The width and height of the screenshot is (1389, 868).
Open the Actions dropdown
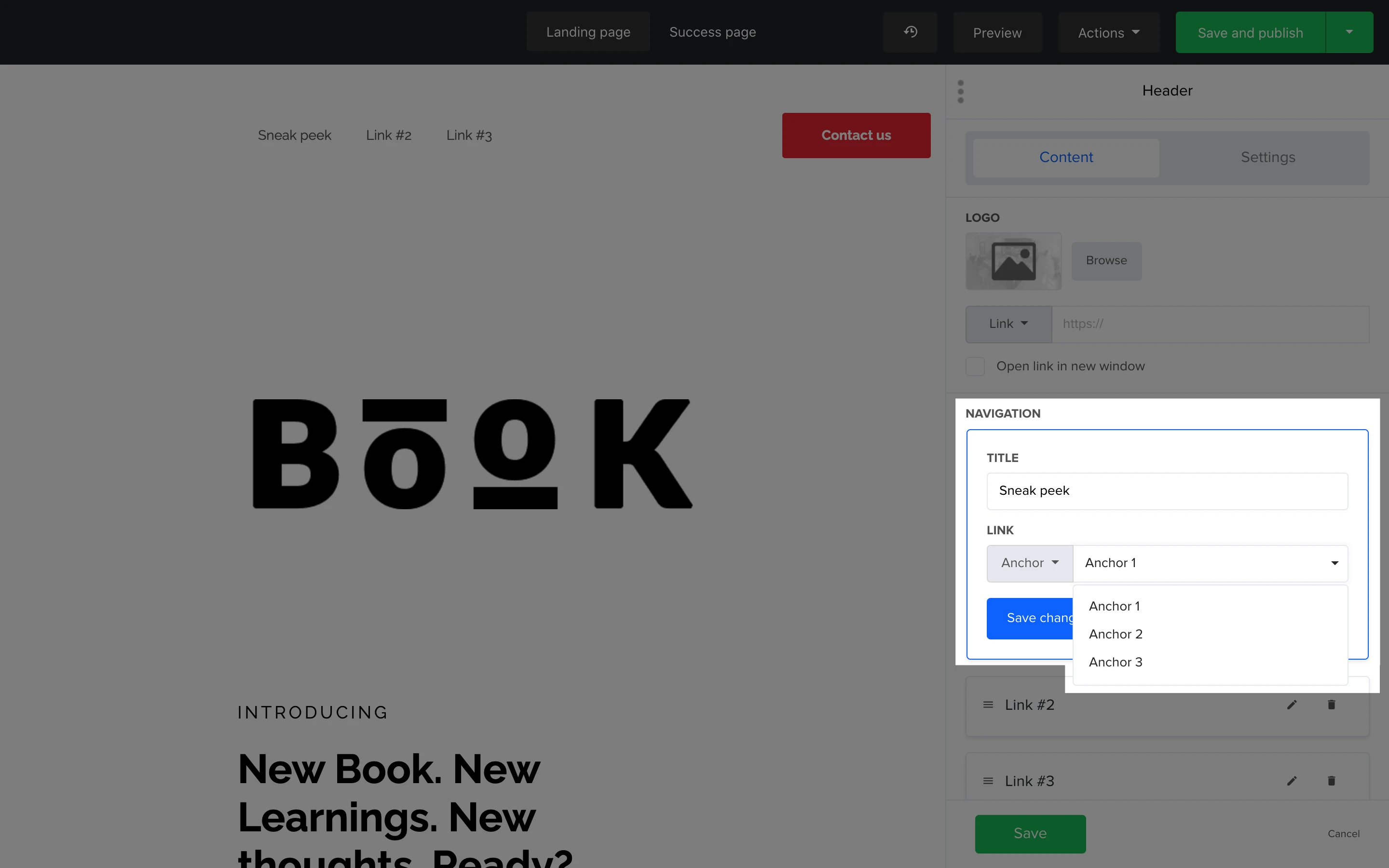pyautogui.click(x=1108, y=33)
